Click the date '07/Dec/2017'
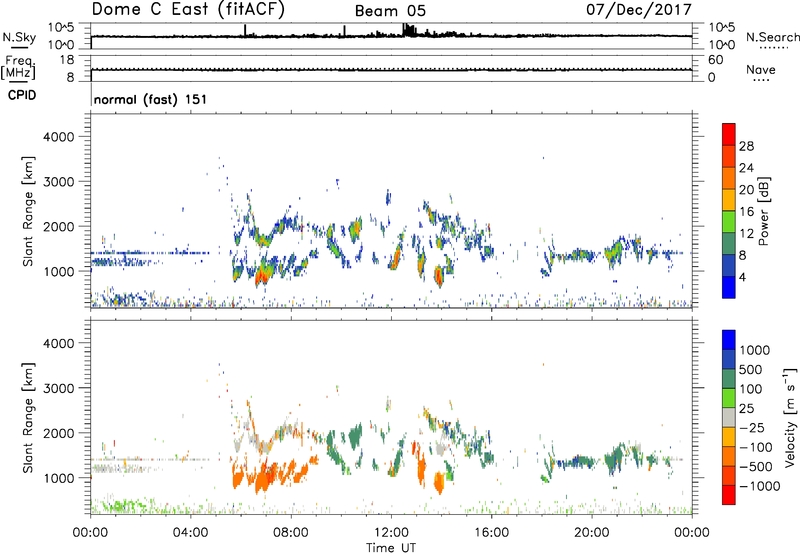 639,9
